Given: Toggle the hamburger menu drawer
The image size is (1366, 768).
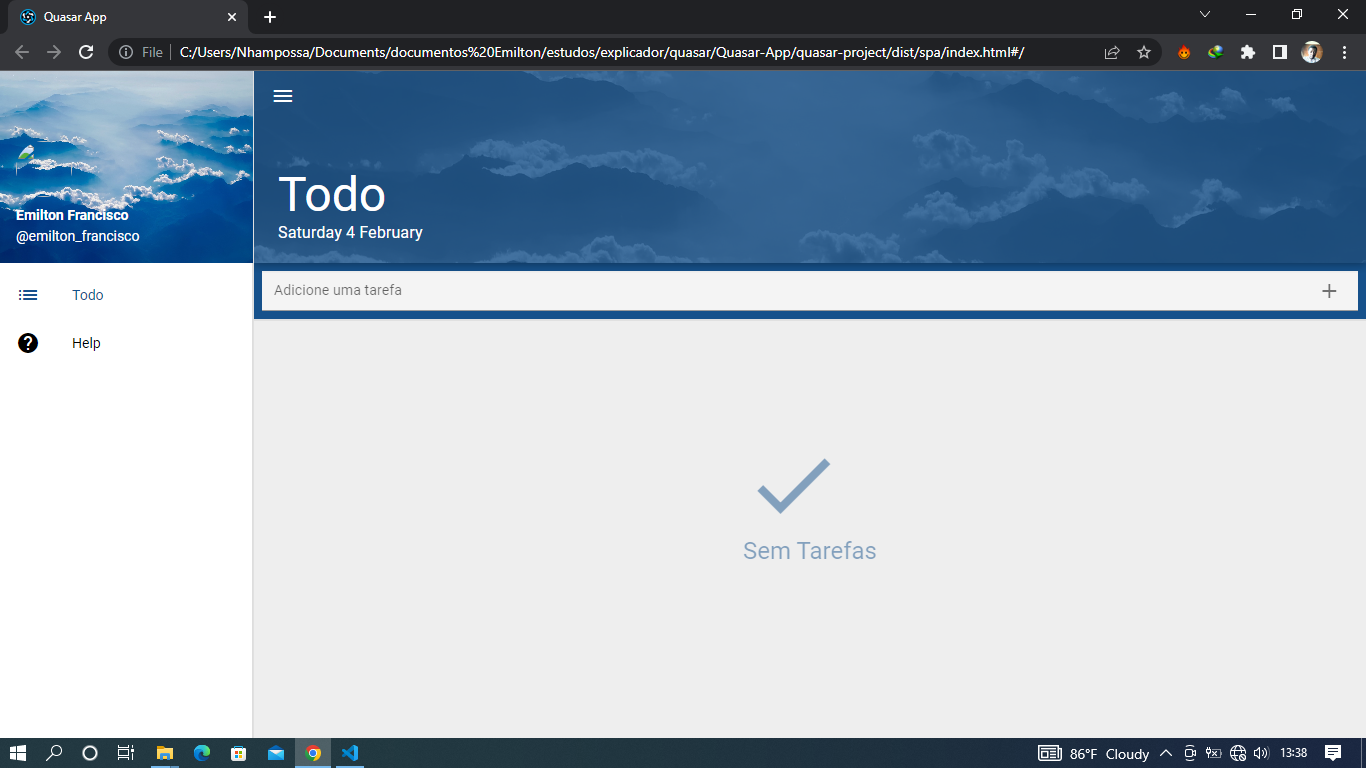Looking at the screenshot, I should tap(283, 96).
